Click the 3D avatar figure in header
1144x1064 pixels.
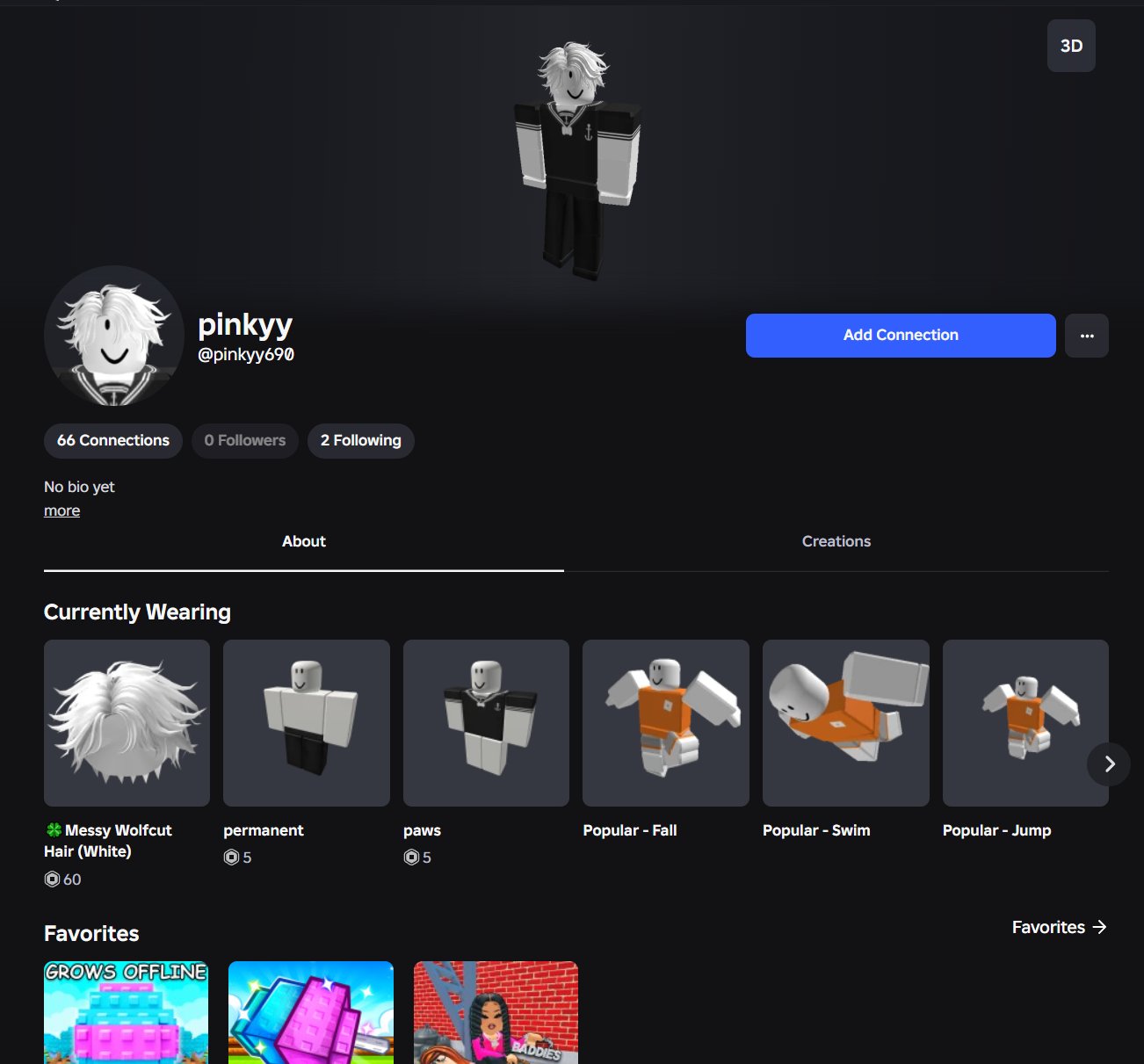point(576,161)
